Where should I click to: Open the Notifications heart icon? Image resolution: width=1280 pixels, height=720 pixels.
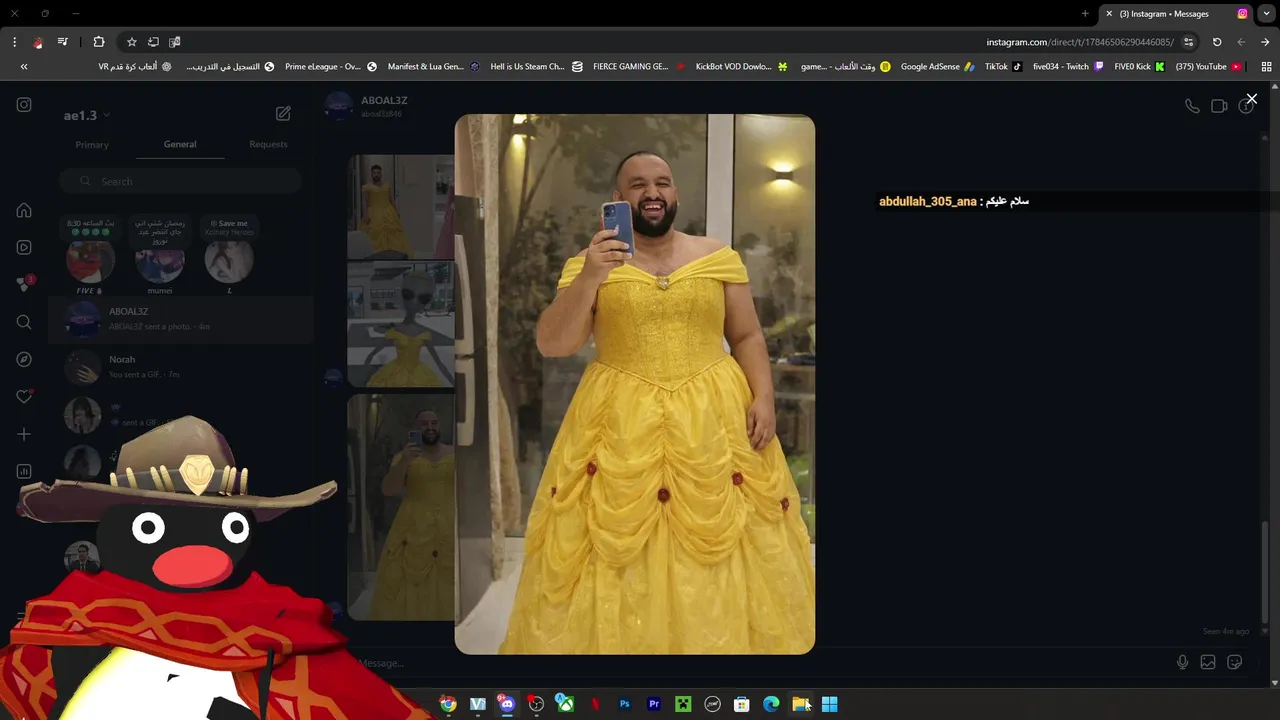(24, 397)
